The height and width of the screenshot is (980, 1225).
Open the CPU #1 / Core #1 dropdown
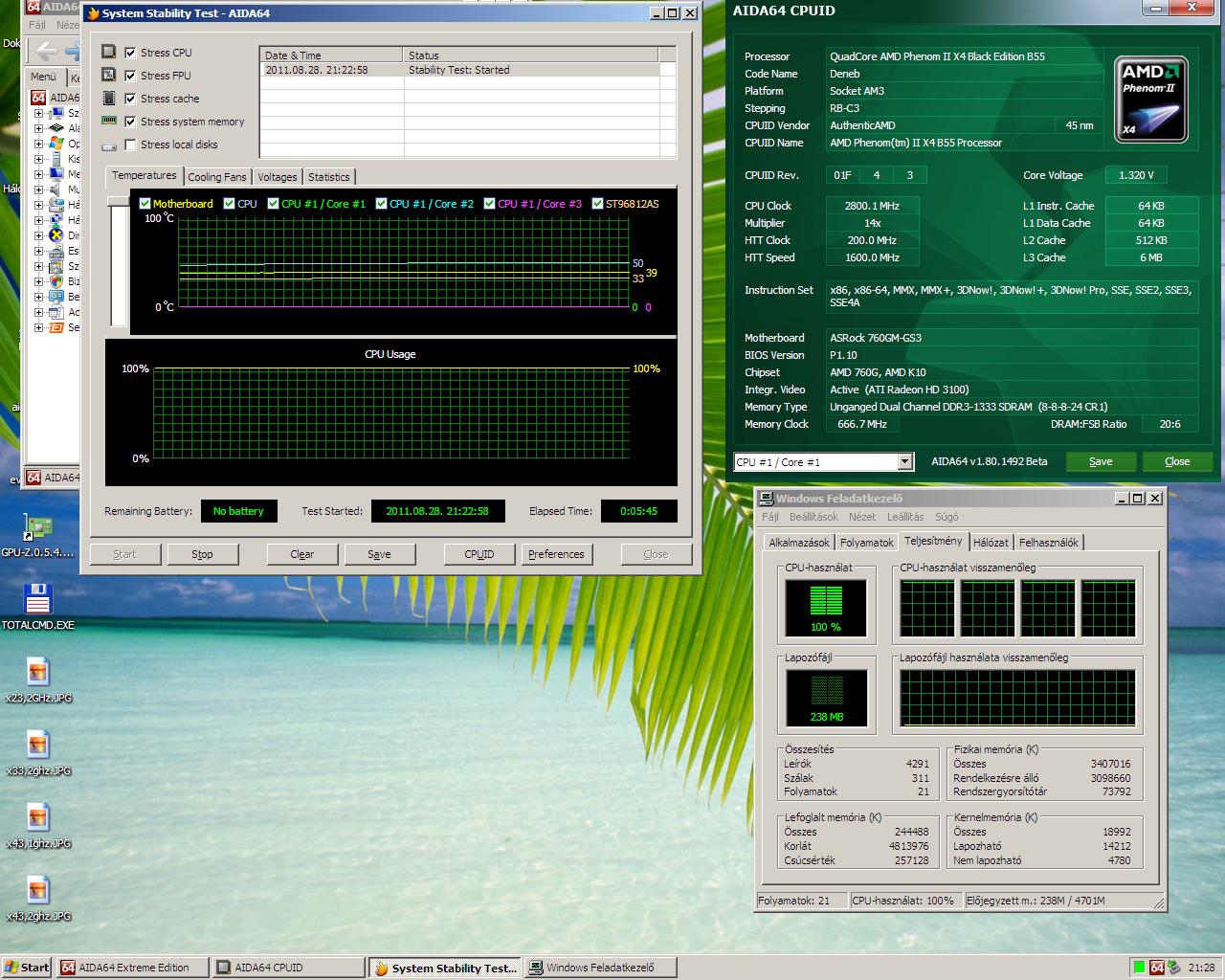click(904, 462)
